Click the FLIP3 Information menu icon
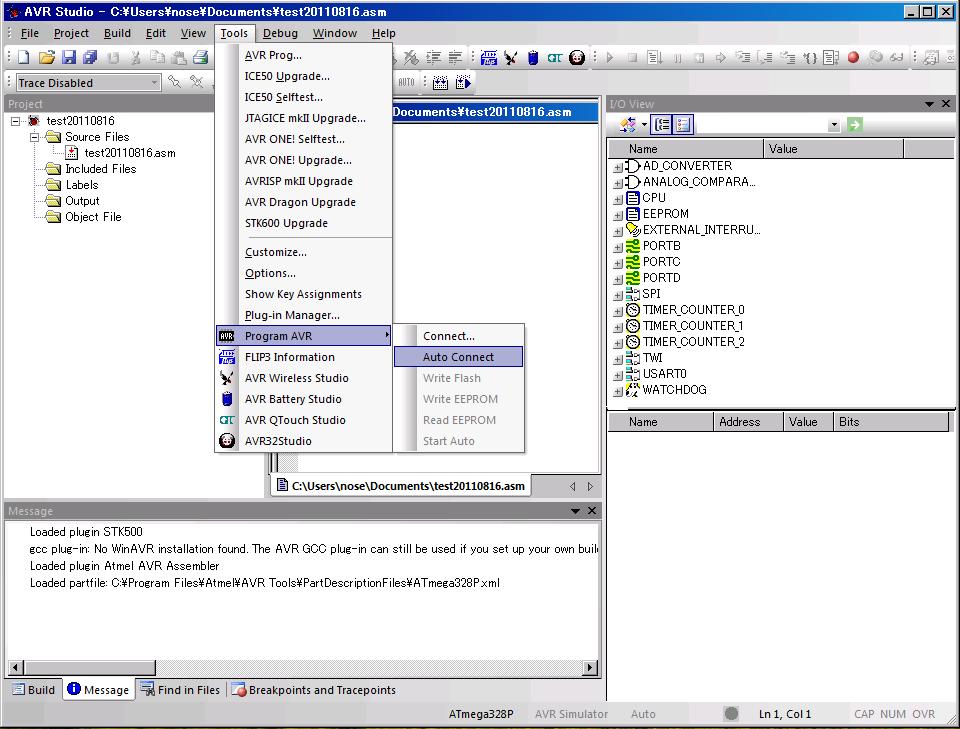 [x=227, y=357]
